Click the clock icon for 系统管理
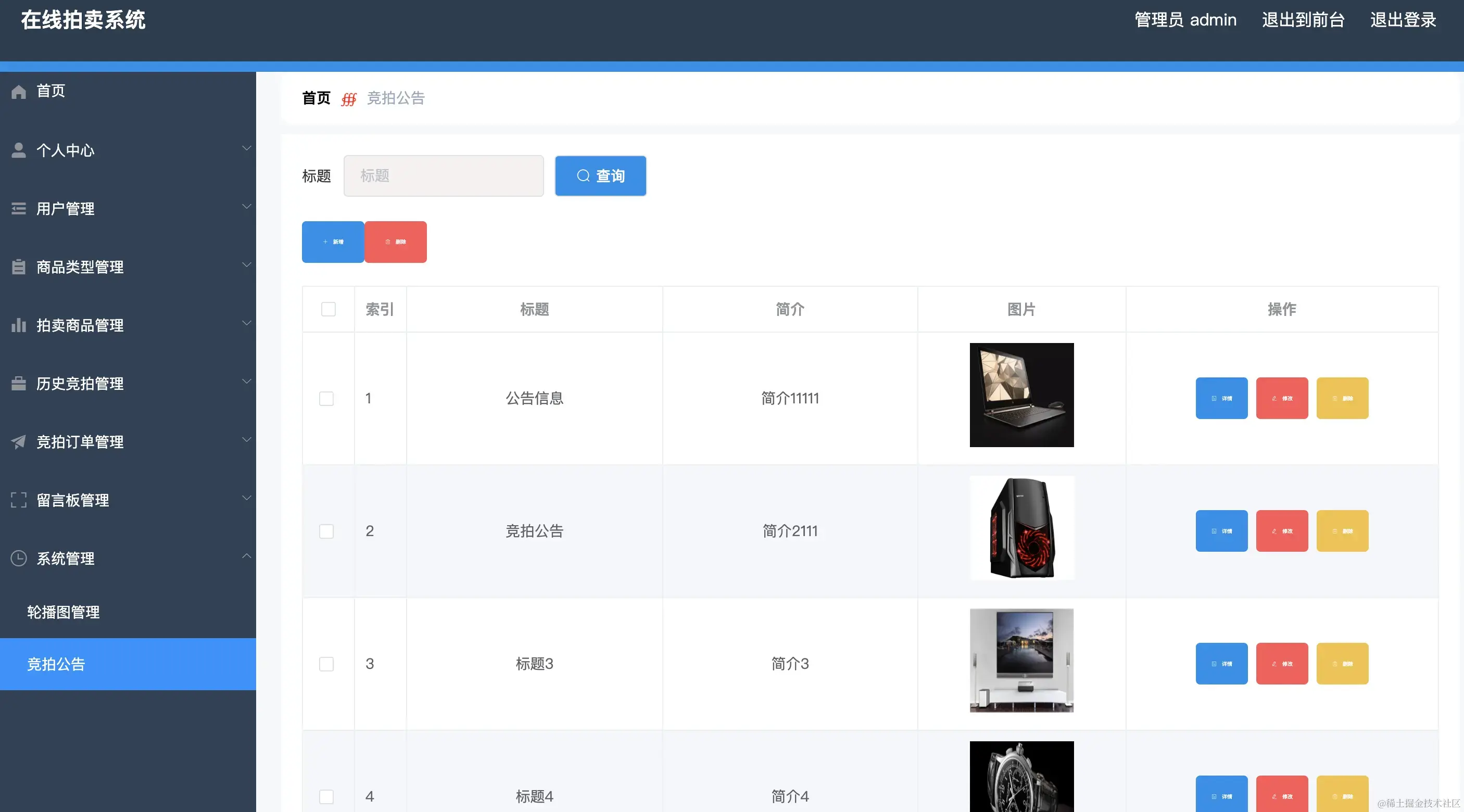Viewport: 1464px width, 812px height. (19, 558)
